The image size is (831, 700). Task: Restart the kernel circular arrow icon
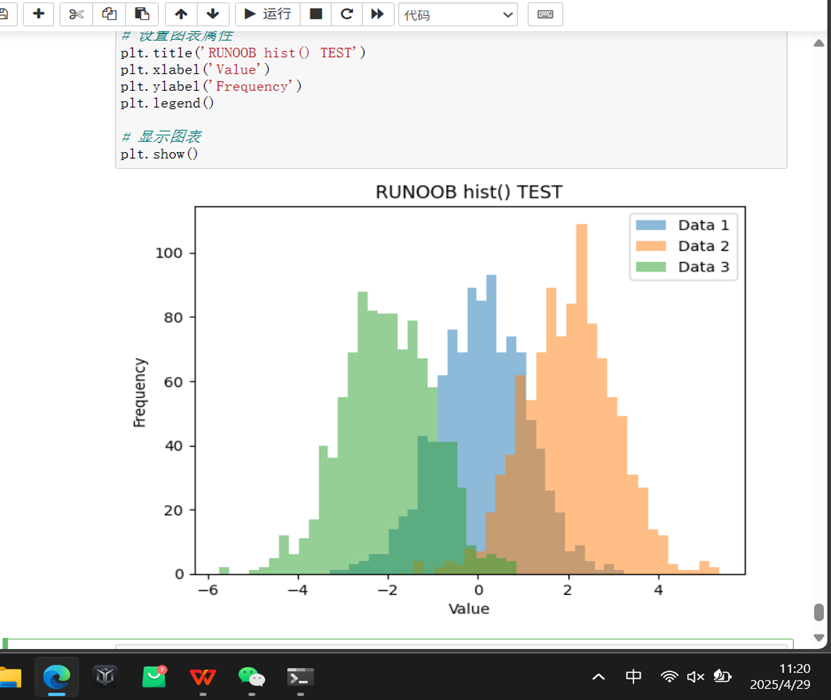click(347, 14)
